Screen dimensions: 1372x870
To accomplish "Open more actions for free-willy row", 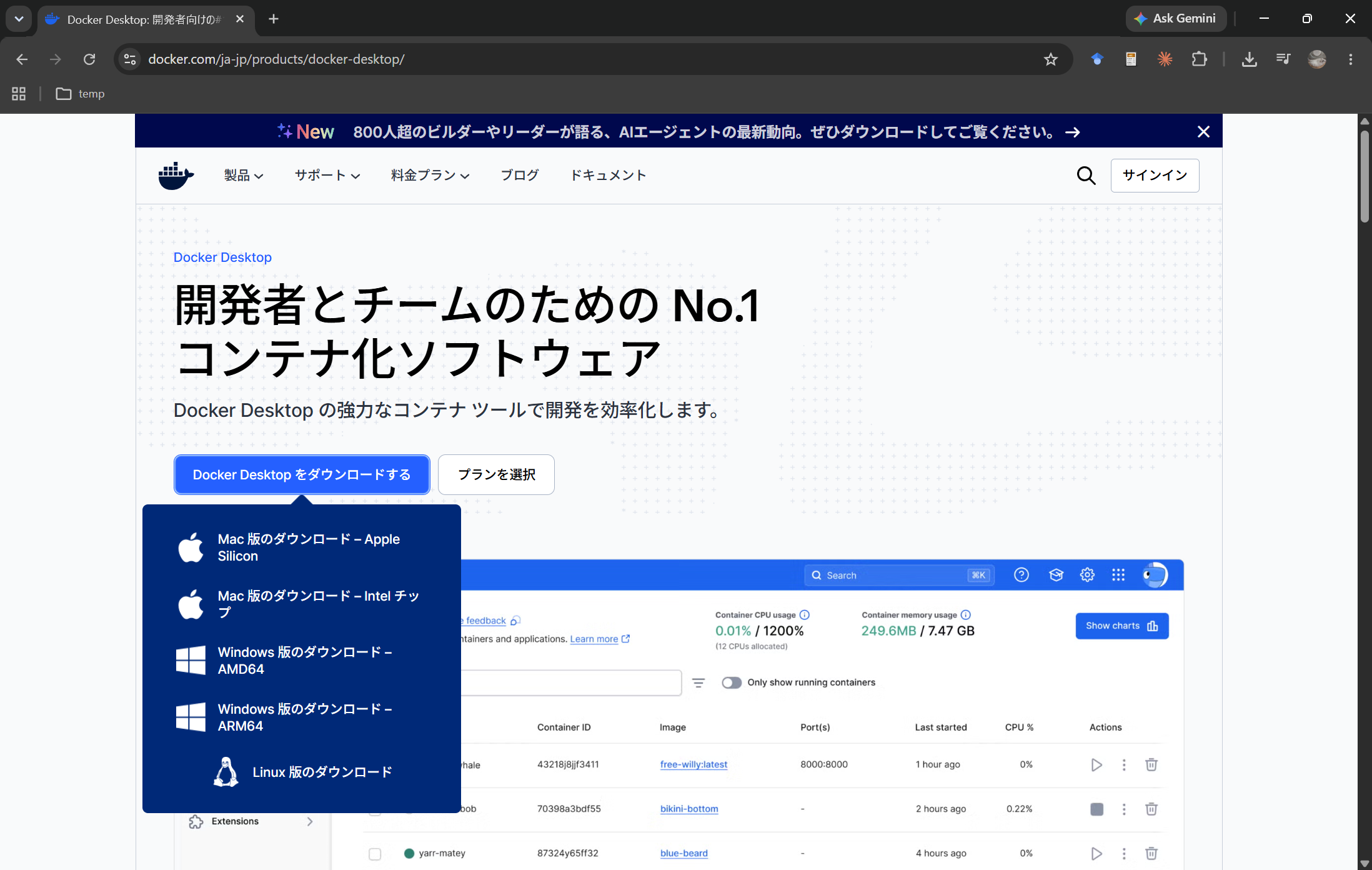I will (x=1124, y=765).
